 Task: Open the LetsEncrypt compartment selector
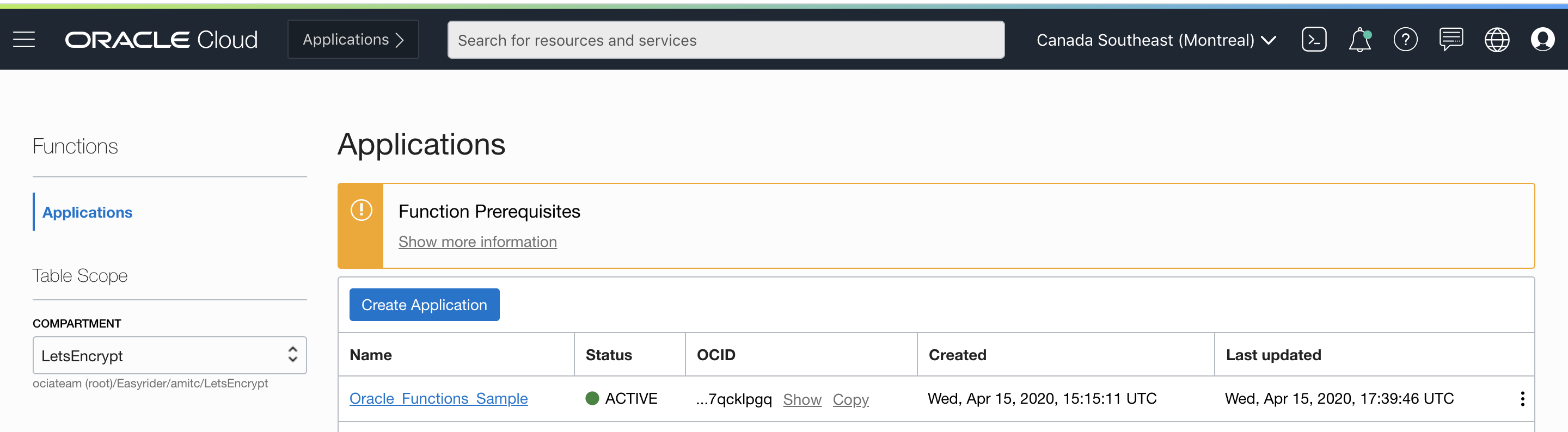(x=169, y=355)
